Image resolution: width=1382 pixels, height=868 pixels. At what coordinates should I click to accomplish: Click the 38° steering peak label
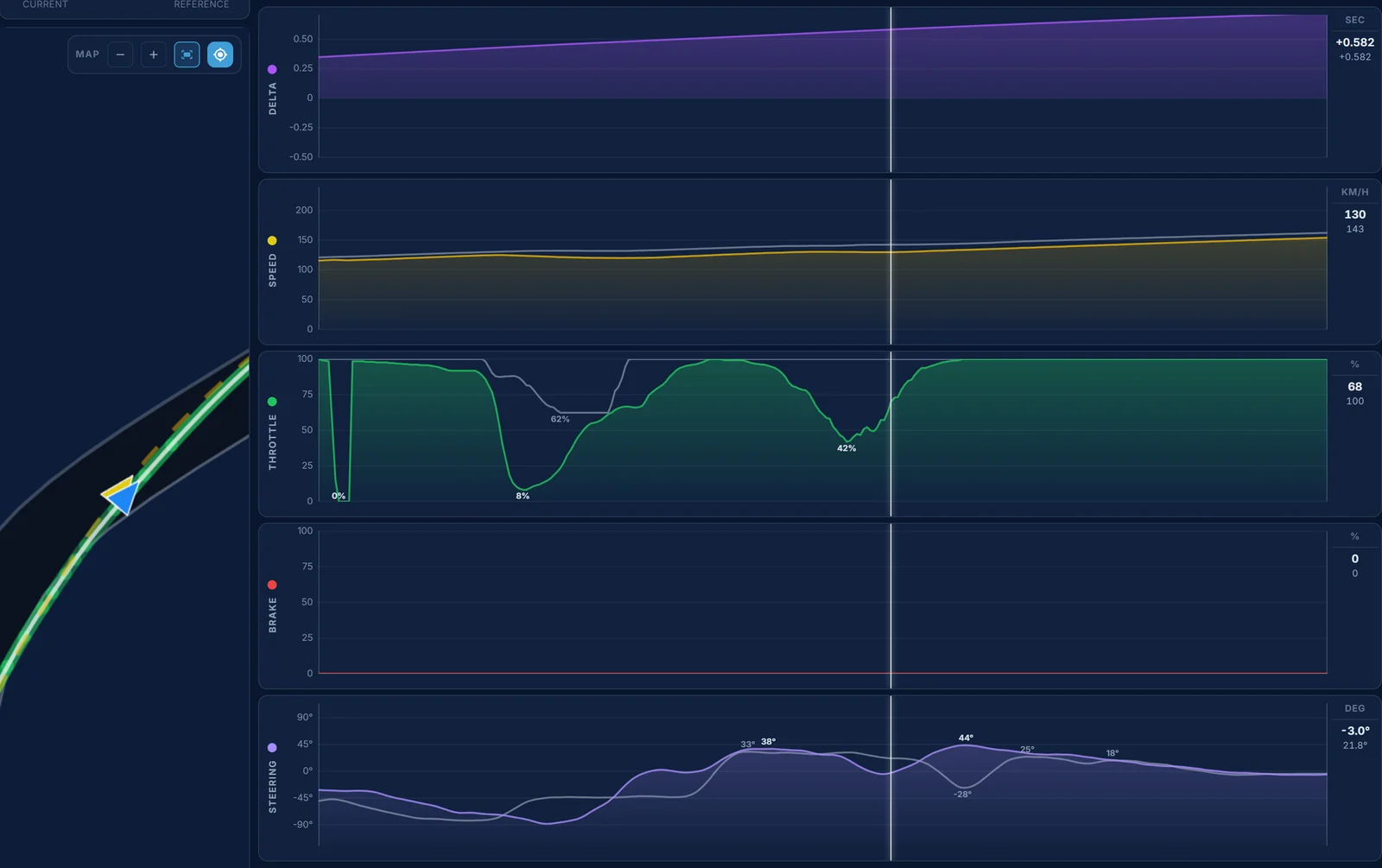click(768, 741)
